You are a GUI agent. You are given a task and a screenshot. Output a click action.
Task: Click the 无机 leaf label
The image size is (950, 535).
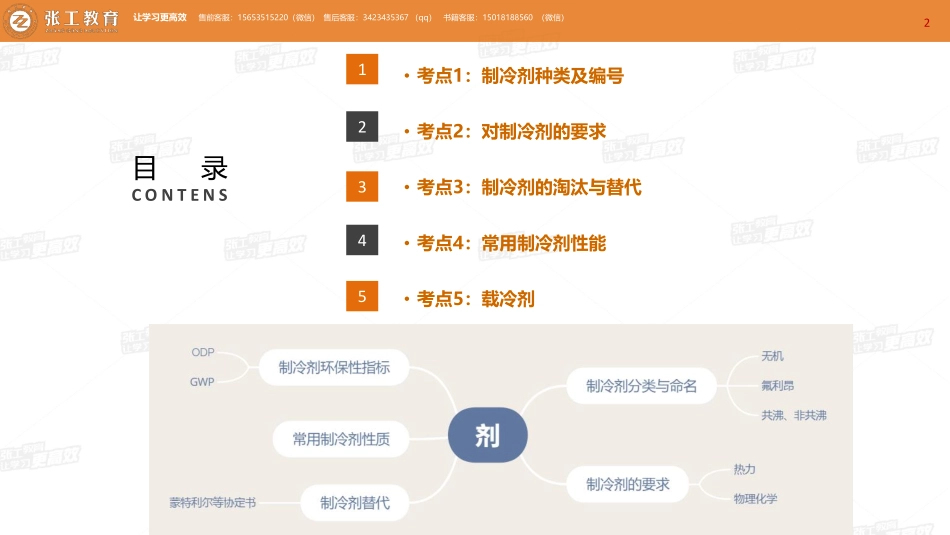tap(772, 356)
